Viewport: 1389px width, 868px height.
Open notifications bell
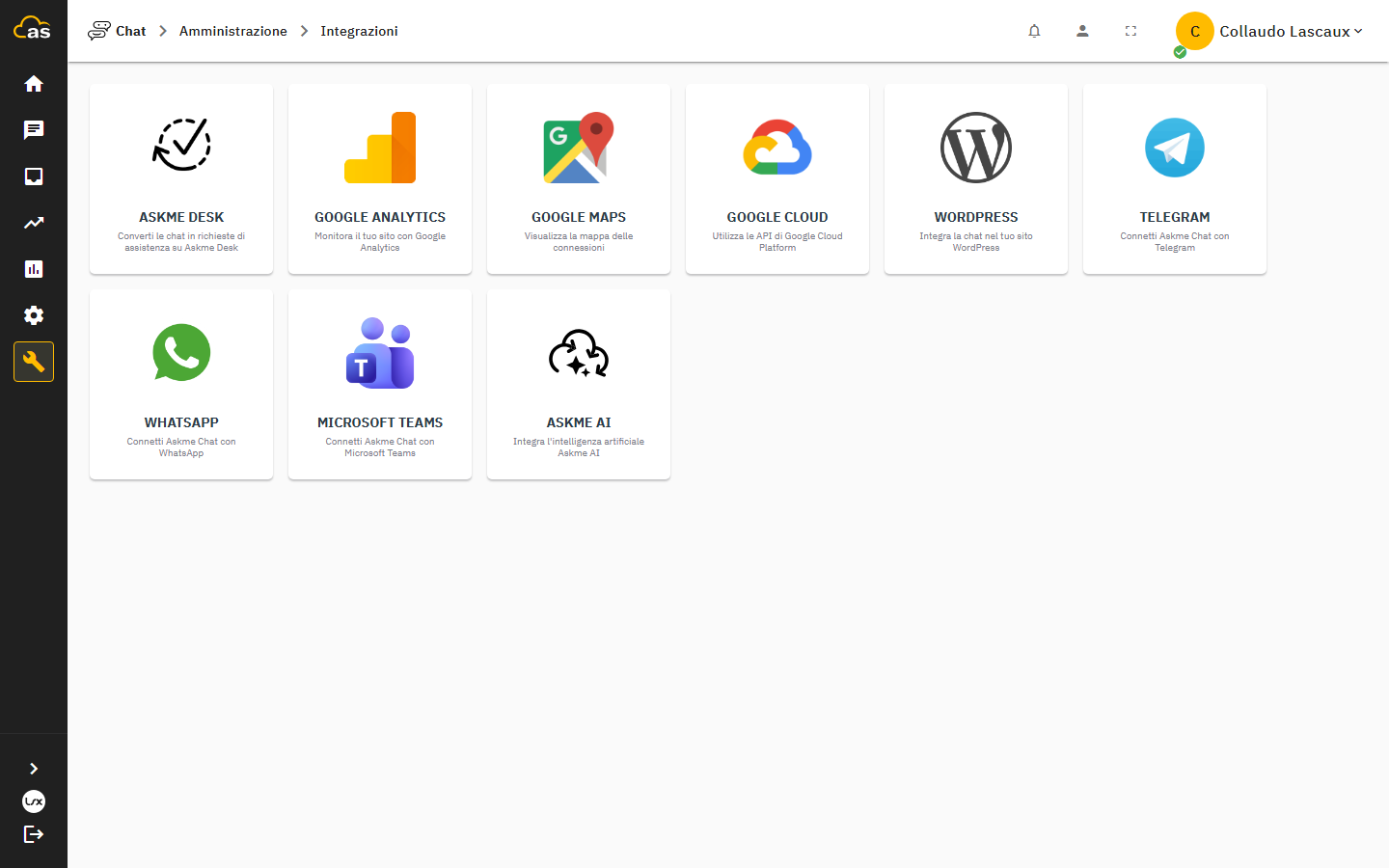pyautogui.click(x=1034, y=31)
